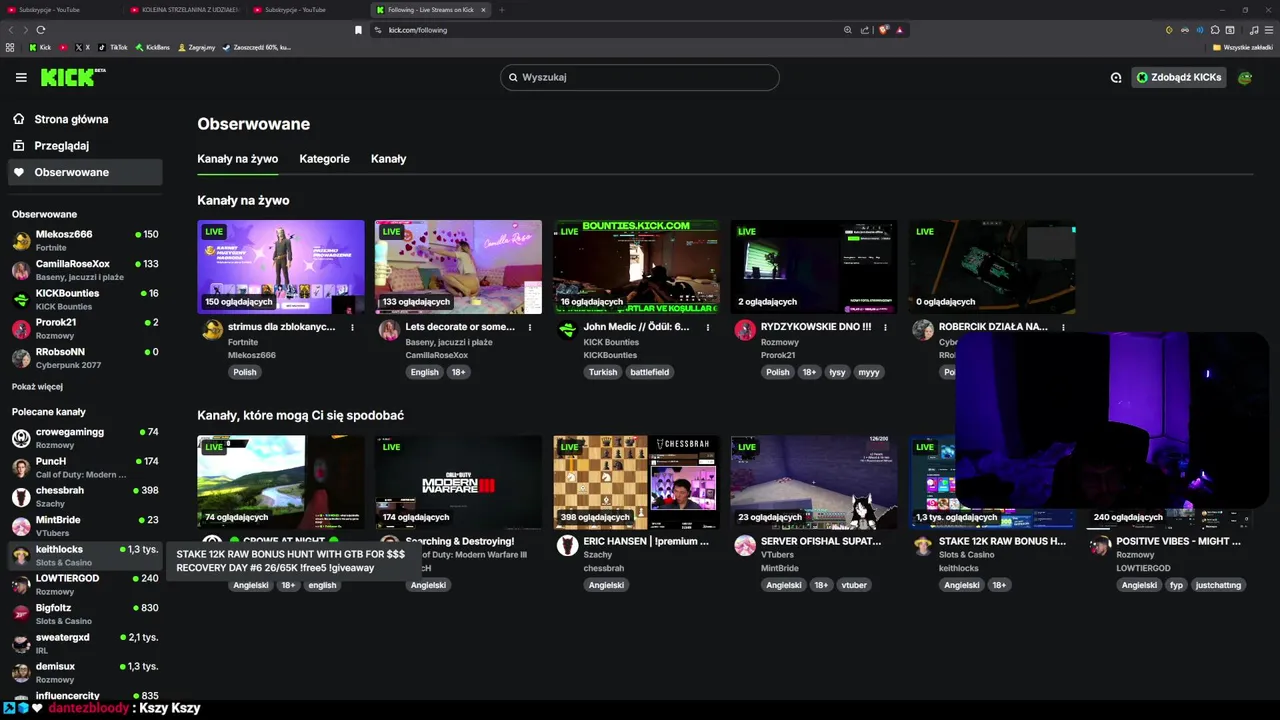Switch to Kanały na żywo tab

(x=237, y=159)
